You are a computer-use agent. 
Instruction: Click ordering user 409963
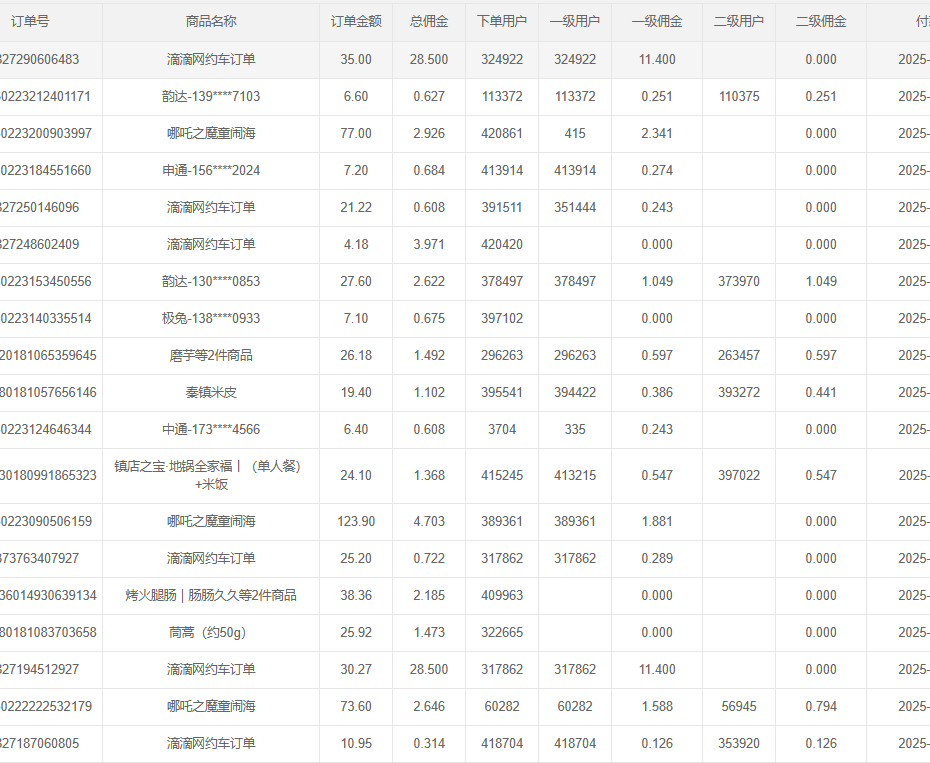click(x=502, y=595)
